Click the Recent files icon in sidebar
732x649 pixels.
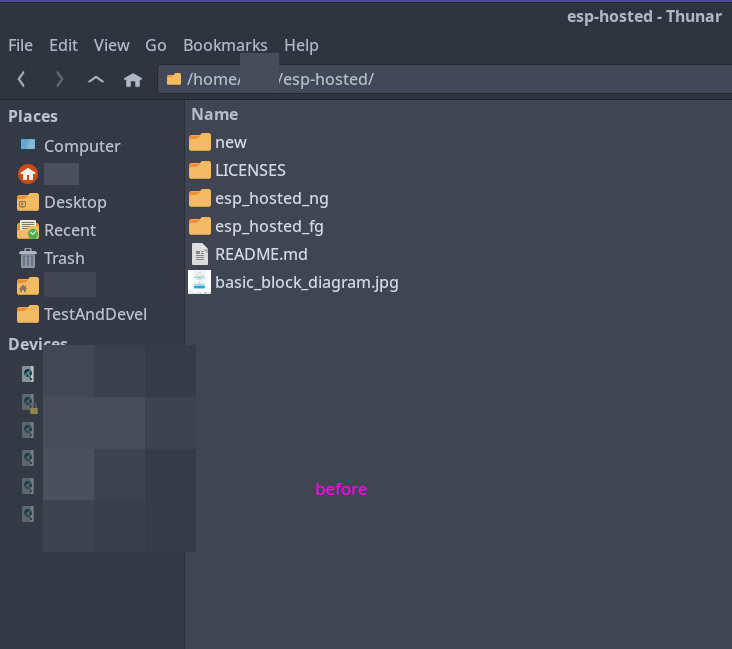coord(28,230)
